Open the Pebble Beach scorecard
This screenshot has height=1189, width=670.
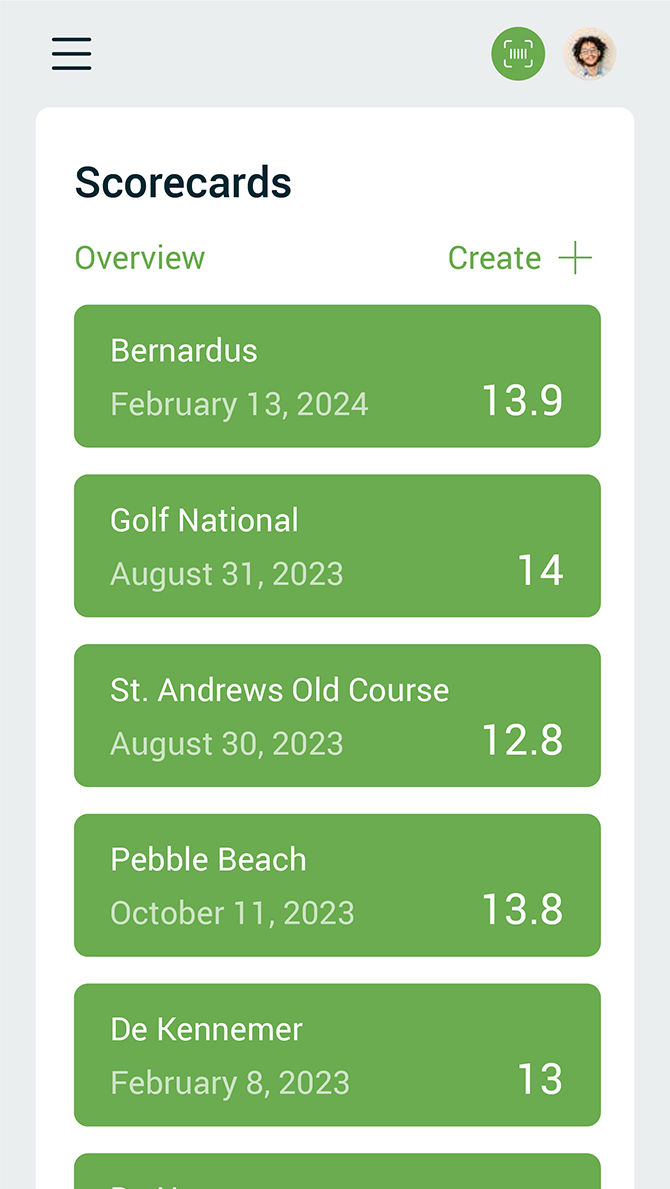click(337, 886)
